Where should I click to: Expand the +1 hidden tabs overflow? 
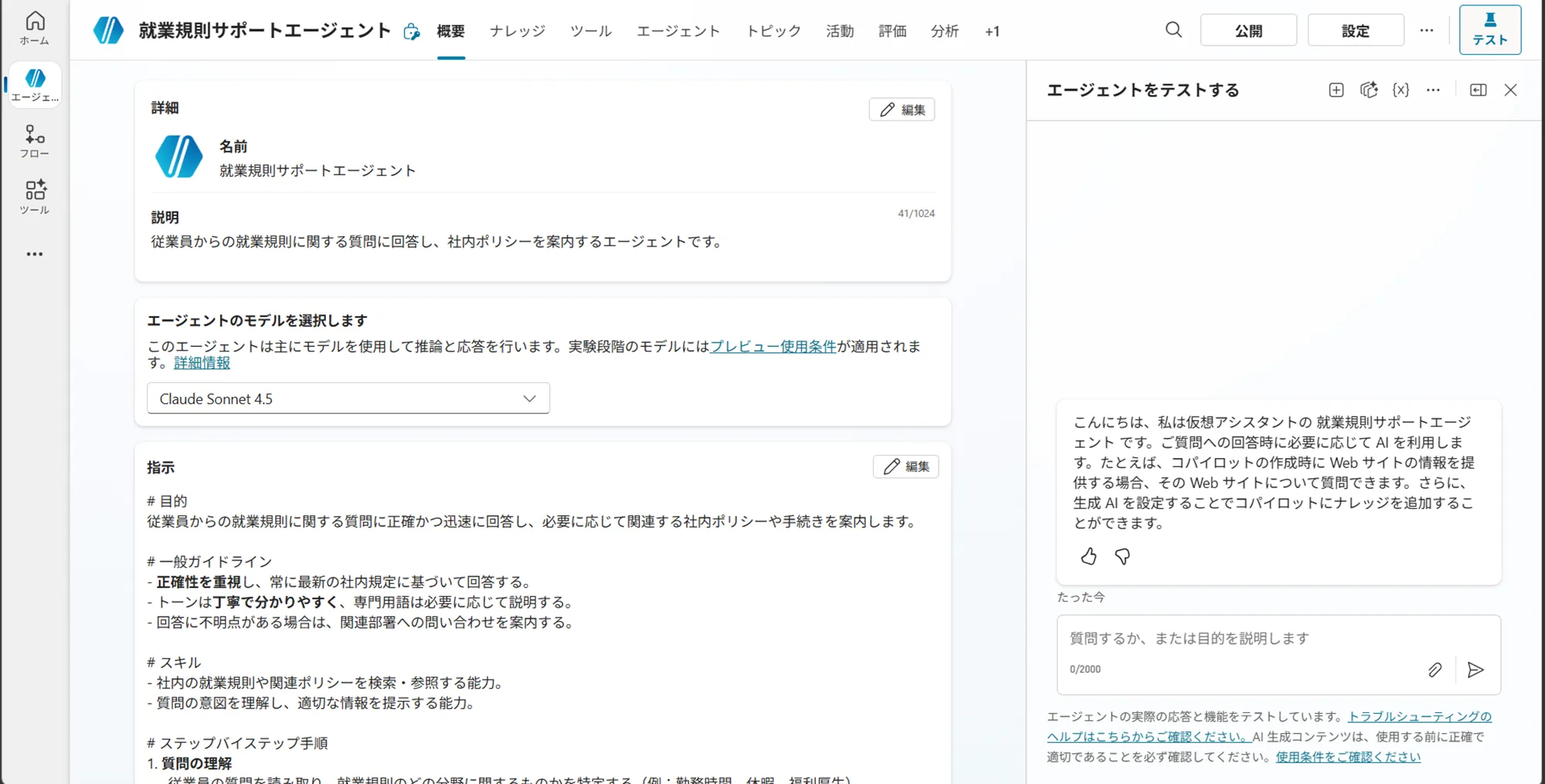pyautogui.click(x=992, y=31)
